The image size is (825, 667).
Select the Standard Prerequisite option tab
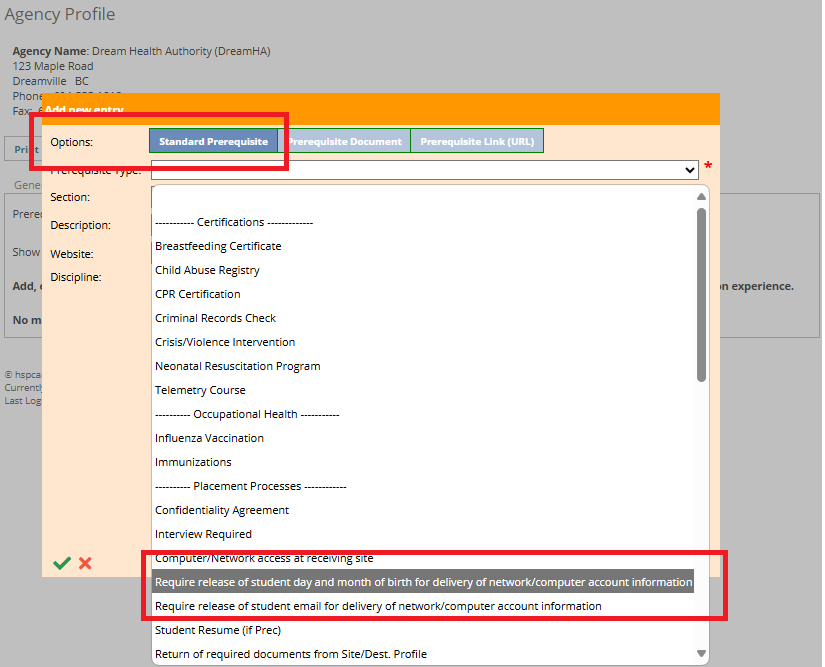(213, 141)
